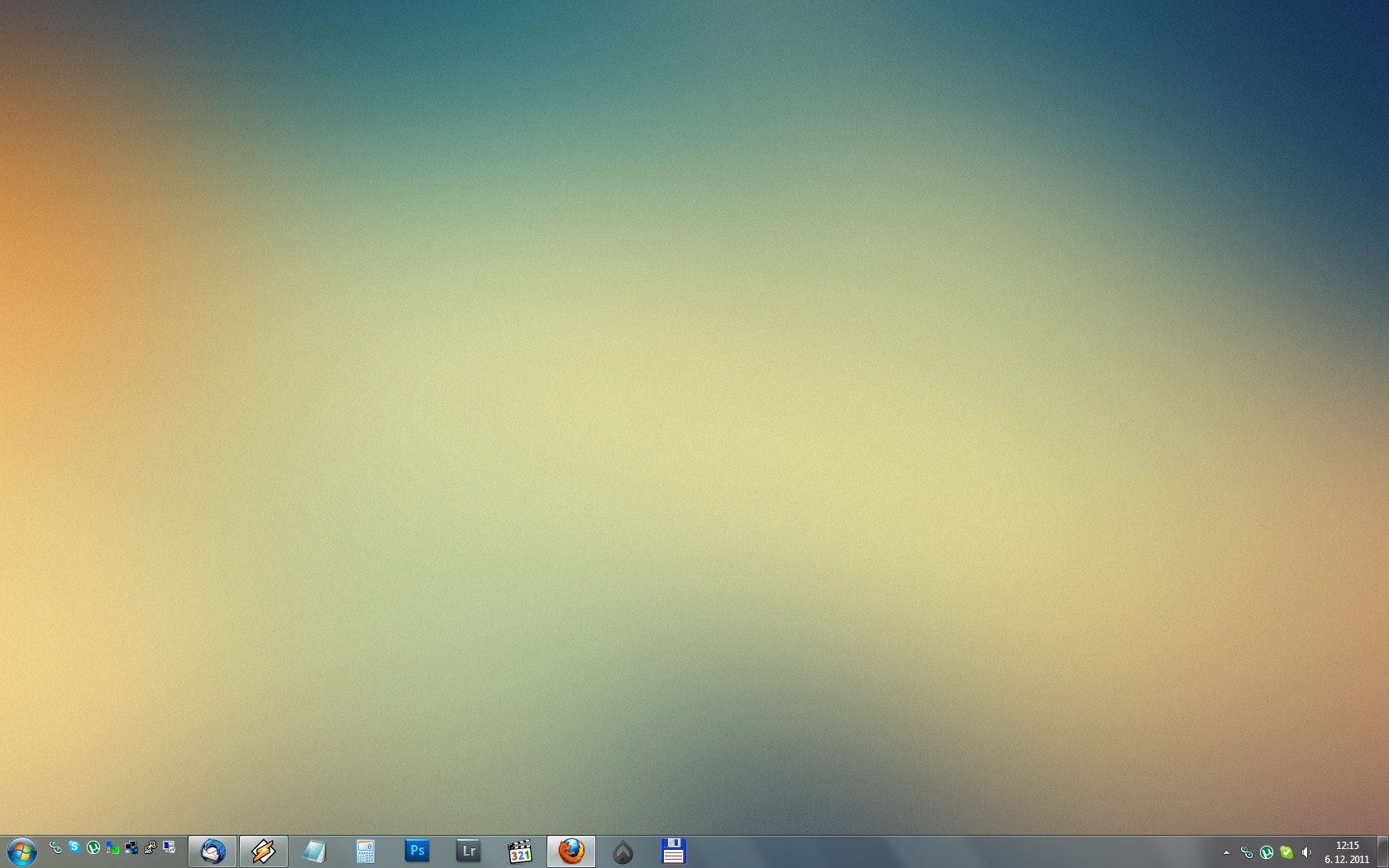This screenshot has height=868, width=1389.
Task: Open the green Skype status tray icon
Action: point(1286,852)
